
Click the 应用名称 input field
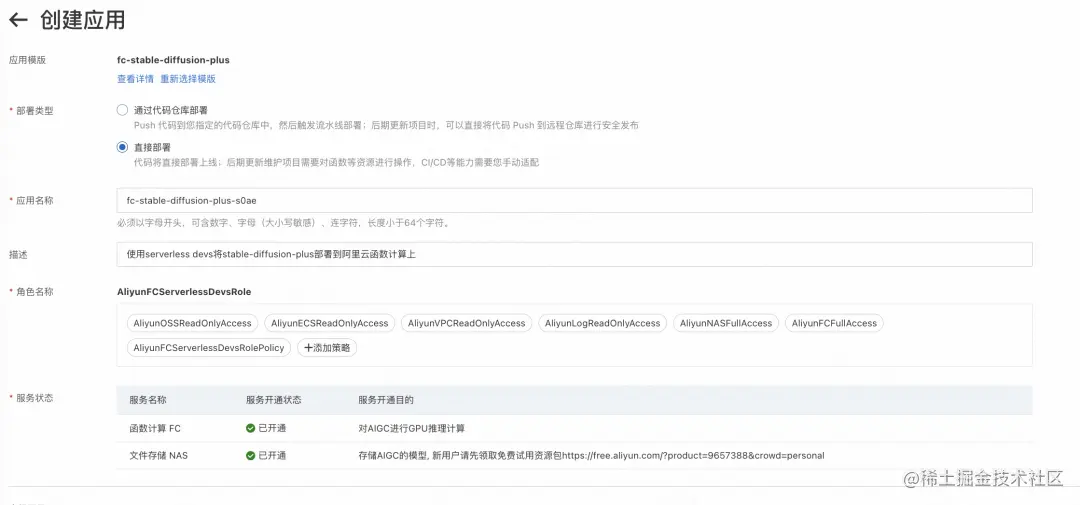(574, 200)
